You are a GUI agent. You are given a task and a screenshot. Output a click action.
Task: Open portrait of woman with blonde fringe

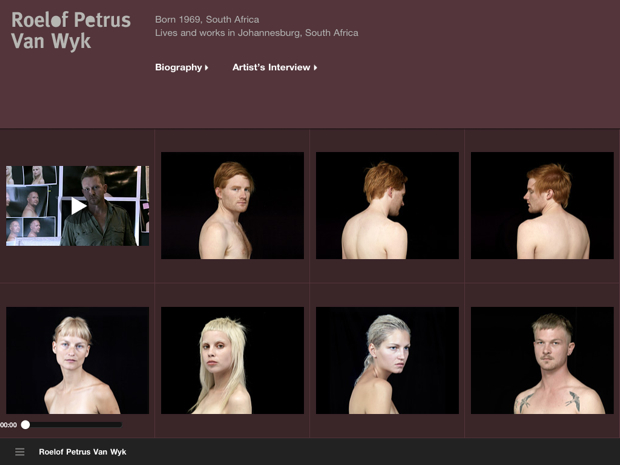click(x=78, y=361)
